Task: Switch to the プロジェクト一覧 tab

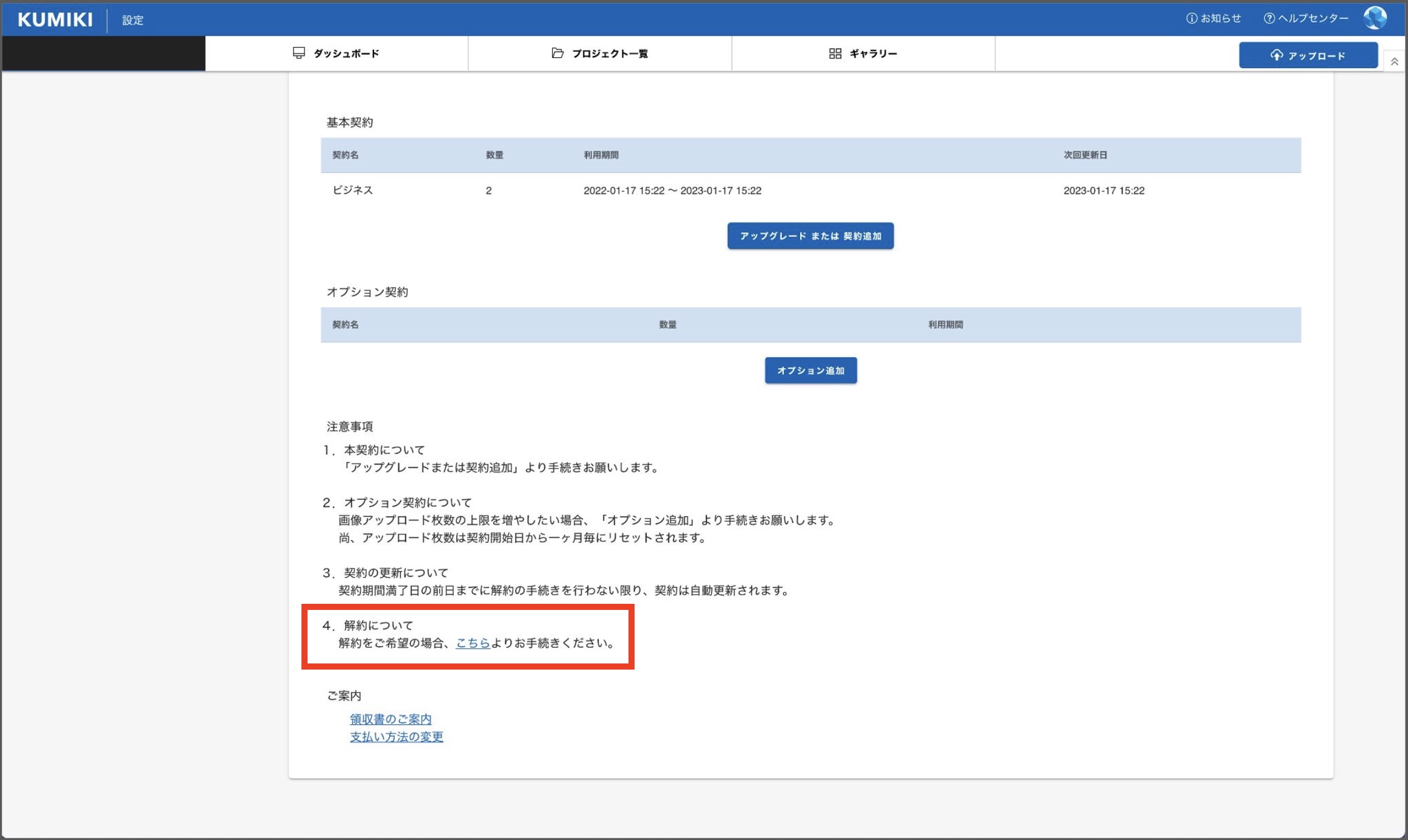Action: [610, 54]
